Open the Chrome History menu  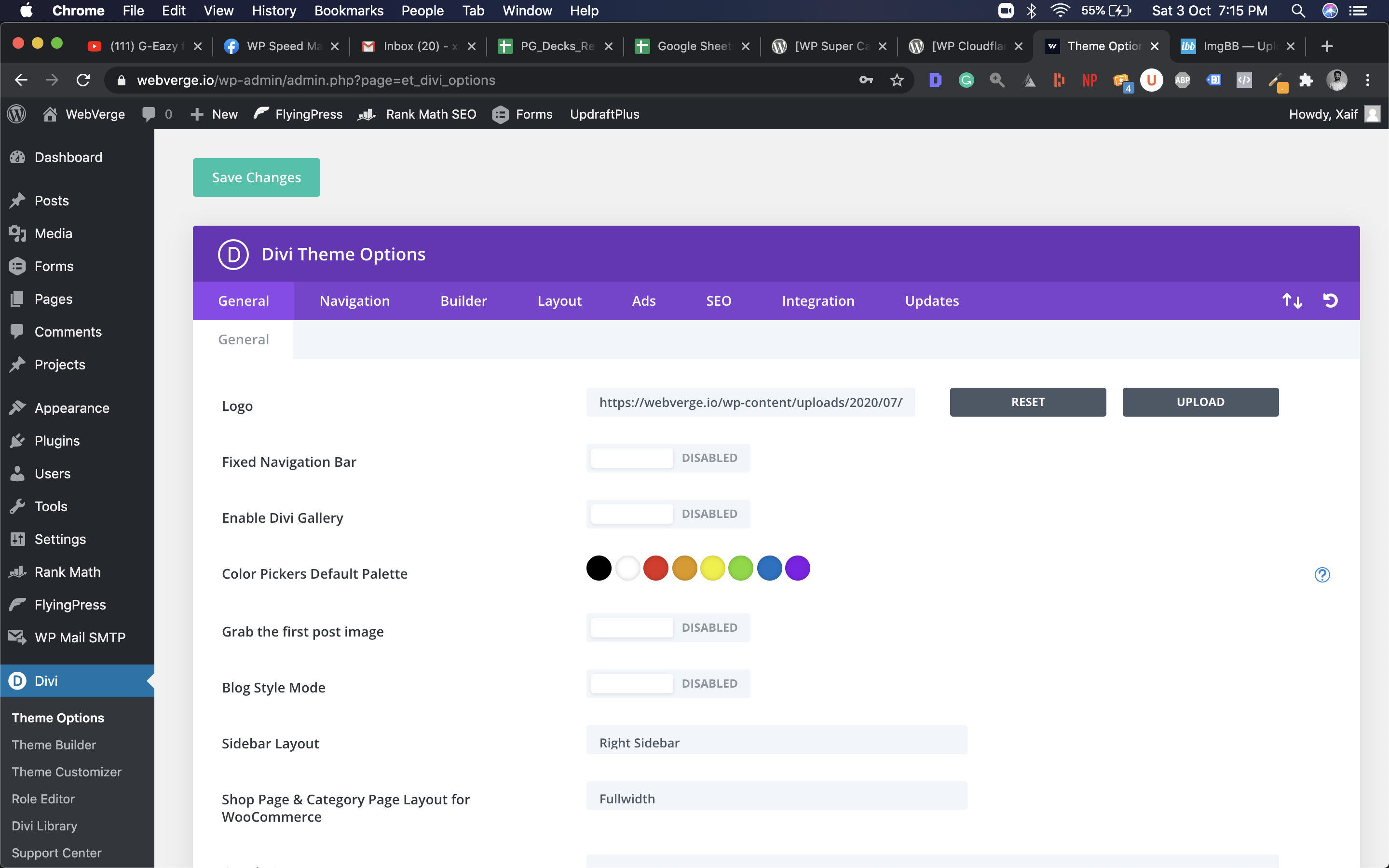(x=274, y=11)
